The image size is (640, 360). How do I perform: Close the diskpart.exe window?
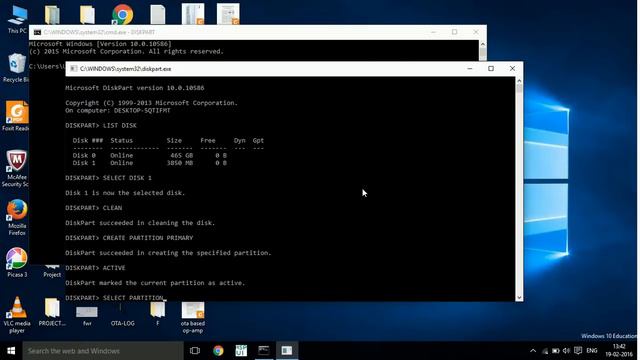coord(512,69)
